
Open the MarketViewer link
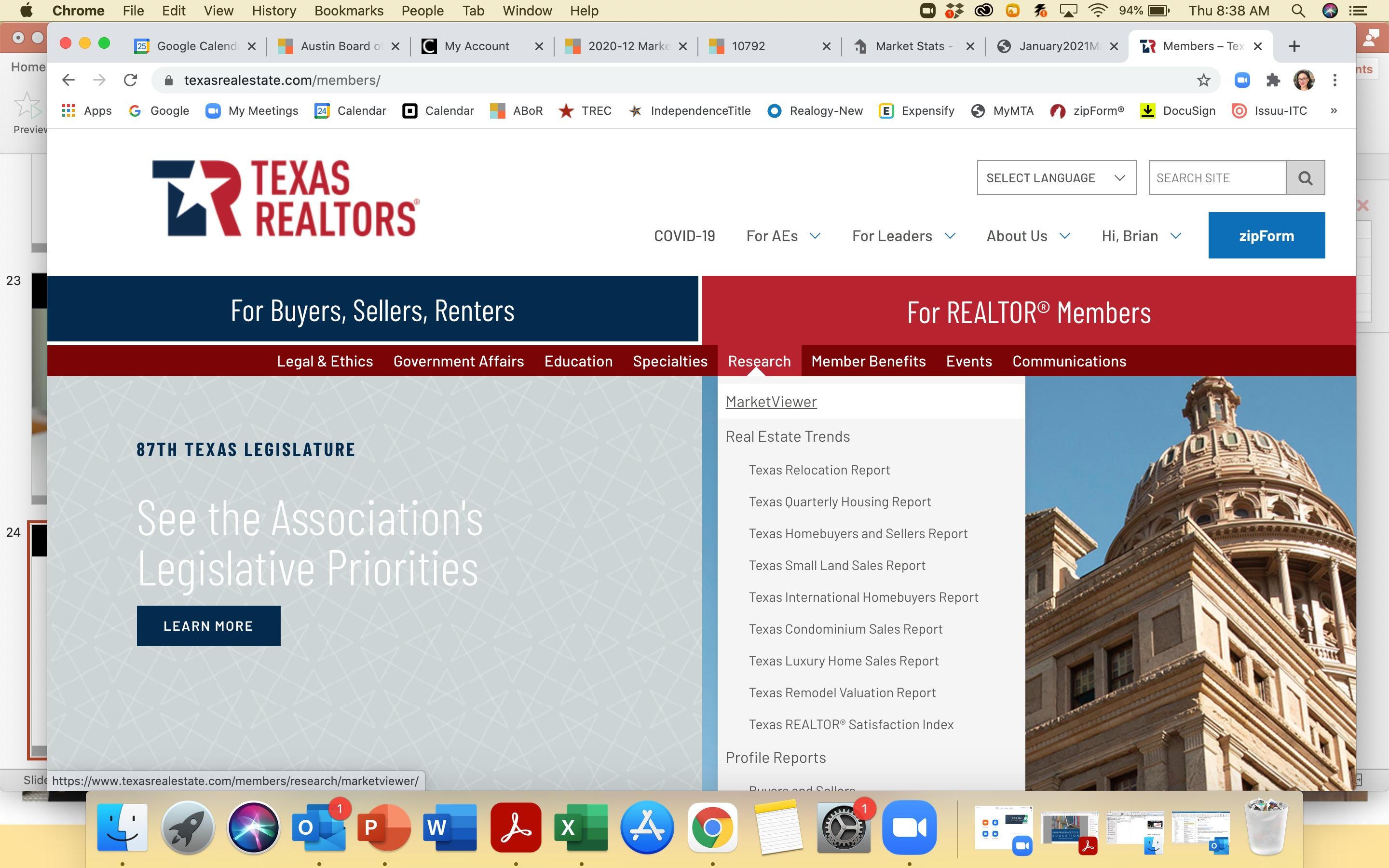coord(771,402)
